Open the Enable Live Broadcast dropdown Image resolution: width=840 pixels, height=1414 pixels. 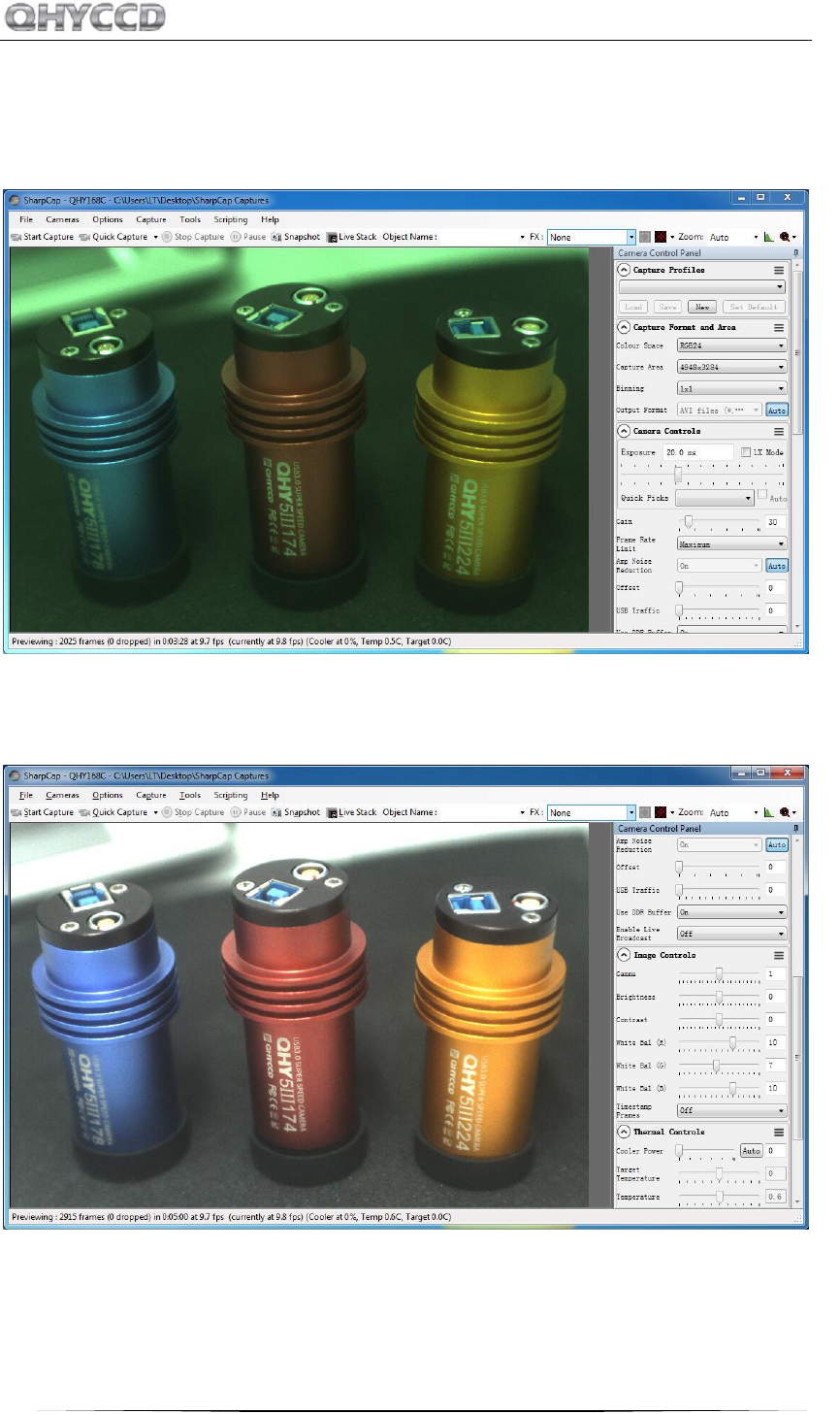click(731, 934)
